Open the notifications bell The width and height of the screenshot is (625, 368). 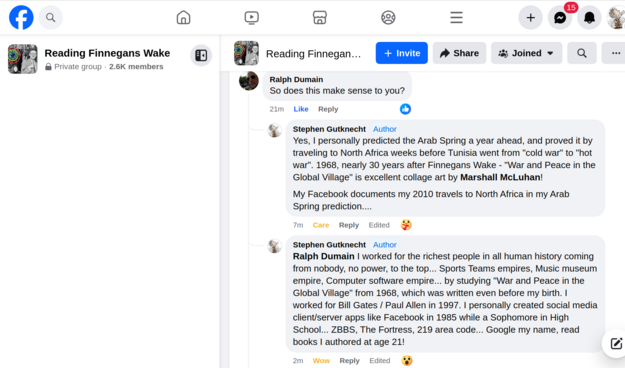(590, 18)
